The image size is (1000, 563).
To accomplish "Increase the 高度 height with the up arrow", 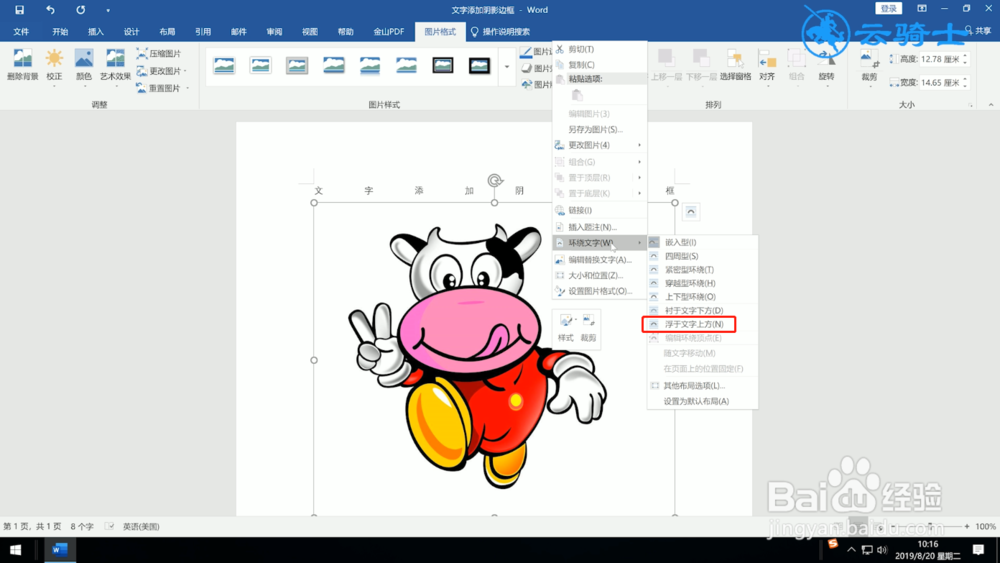I will coord(966,55).
